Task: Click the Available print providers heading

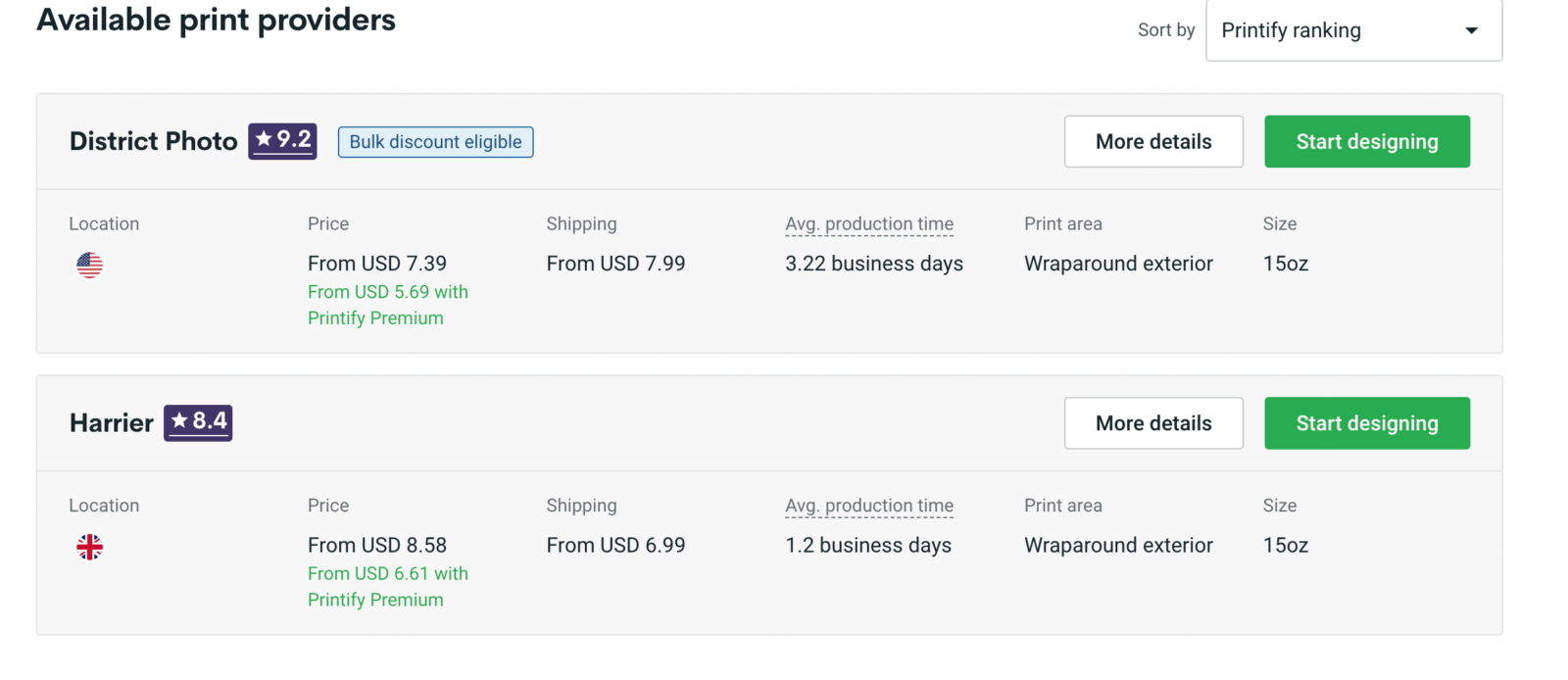Action: (216, 20)
